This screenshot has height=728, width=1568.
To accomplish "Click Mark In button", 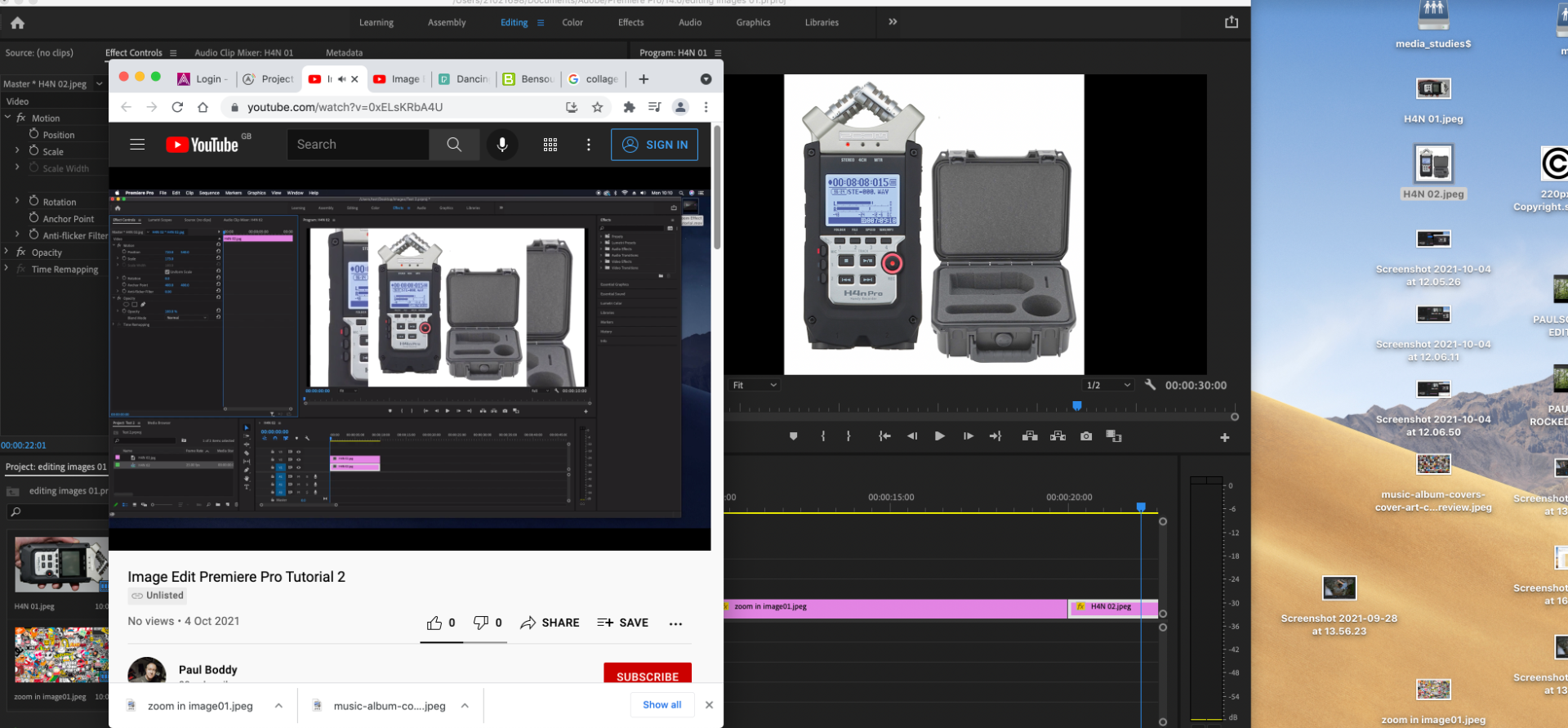I will tap(823, 436).
